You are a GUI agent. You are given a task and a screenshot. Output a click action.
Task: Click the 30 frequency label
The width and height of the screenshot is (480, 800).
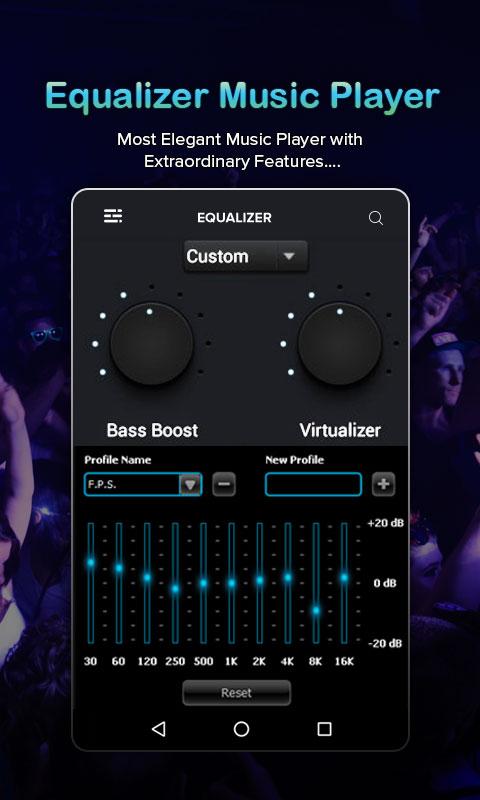[90, 662]
